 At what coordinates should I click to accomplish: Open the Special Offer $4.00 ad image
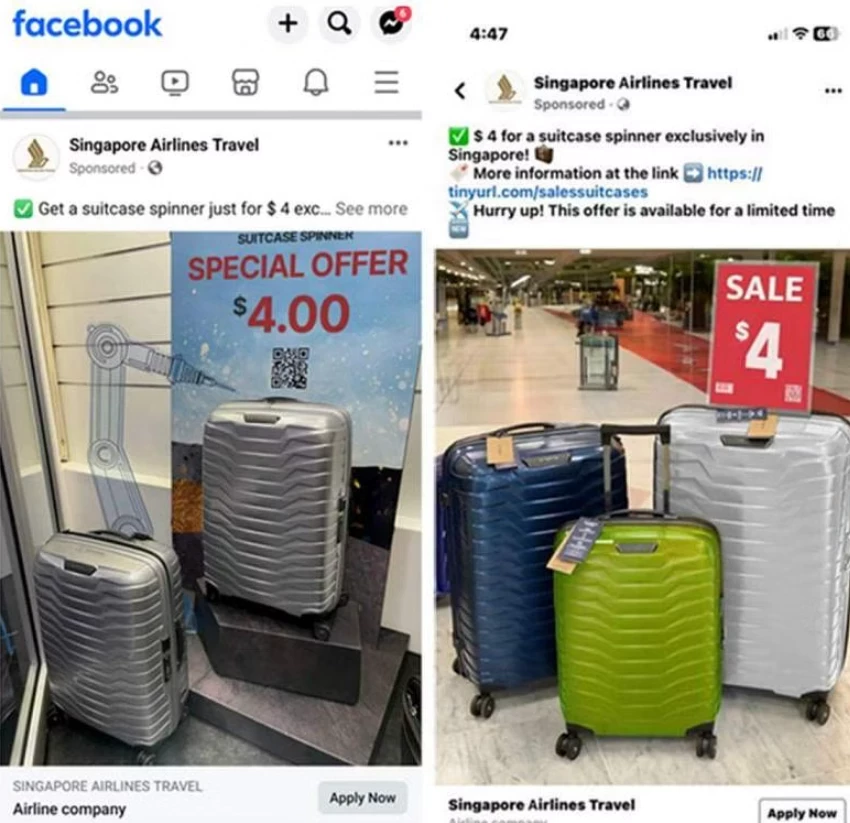click(211, 498)
